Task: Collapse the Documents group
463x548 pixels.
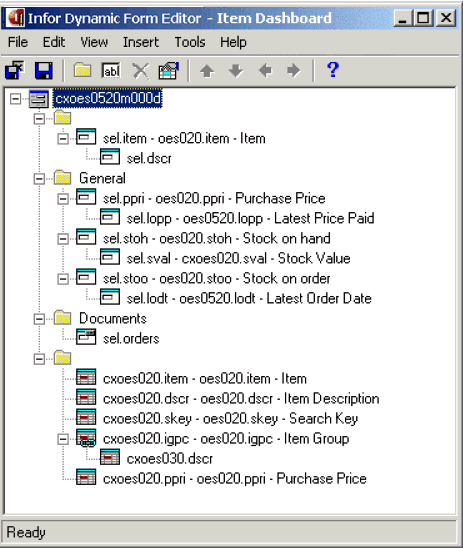Action: tap(39, 319)
